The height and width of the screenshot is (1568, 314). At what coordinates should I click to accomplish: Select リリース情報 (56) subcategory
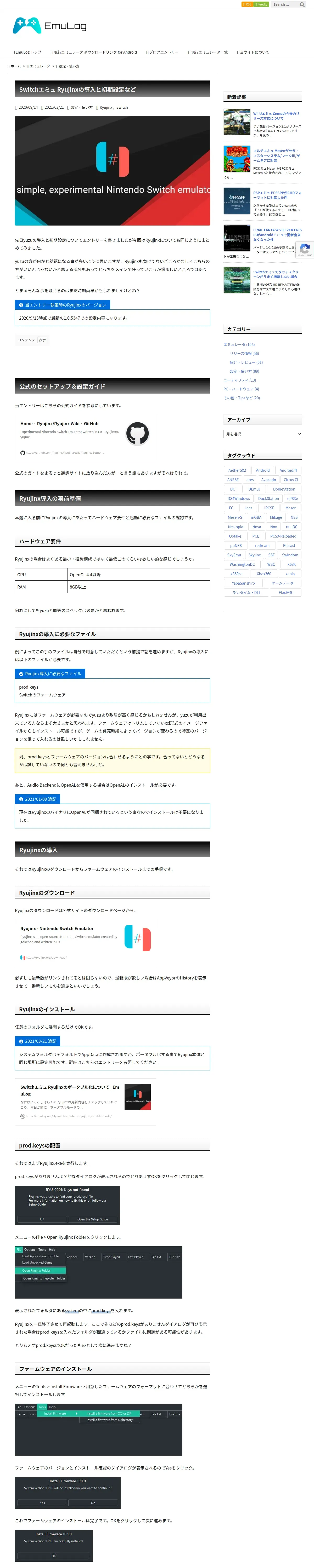pos(244,354)
